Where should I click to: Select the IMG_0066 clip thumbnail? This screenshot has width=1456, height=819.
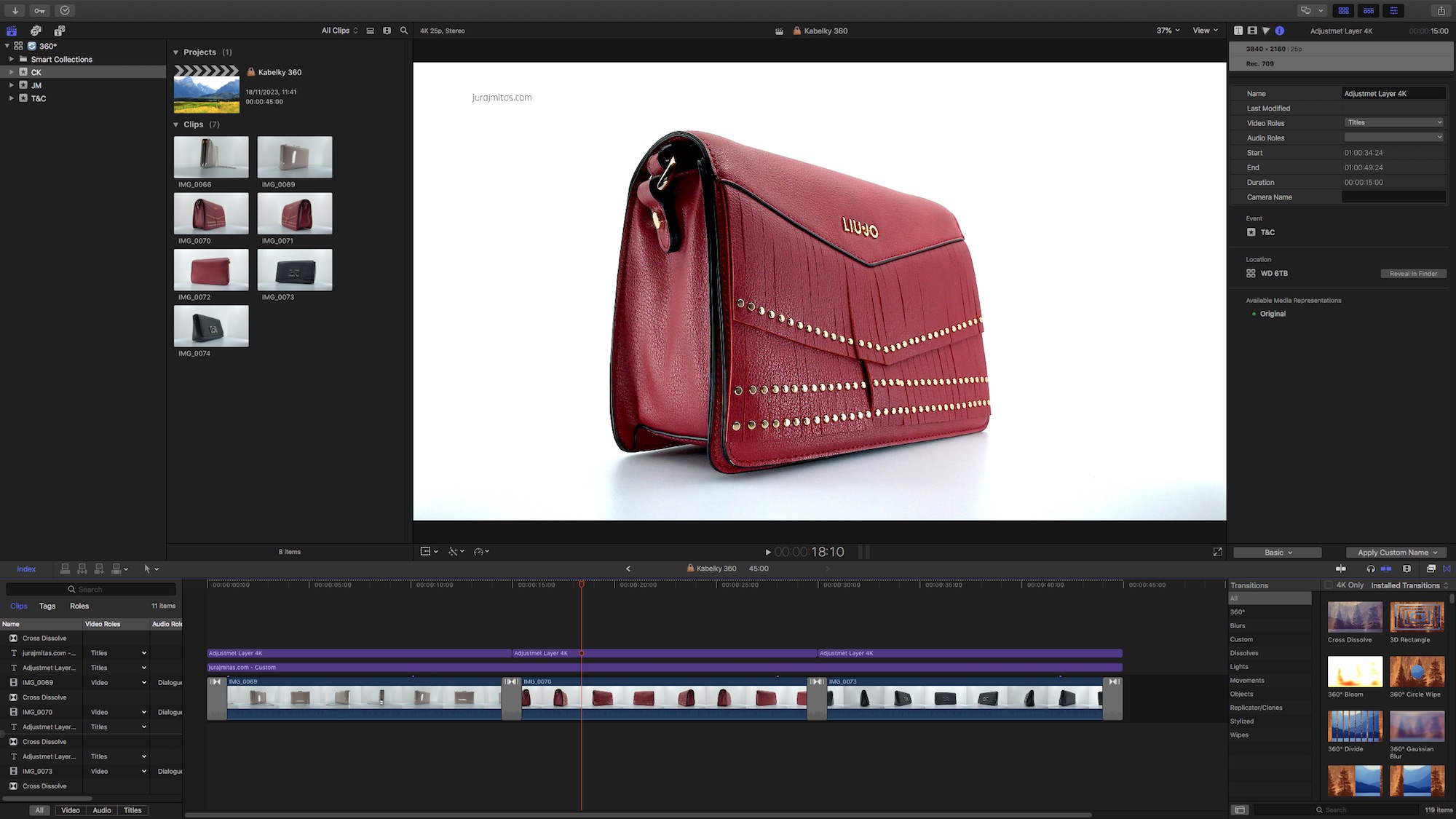point(211,157)
